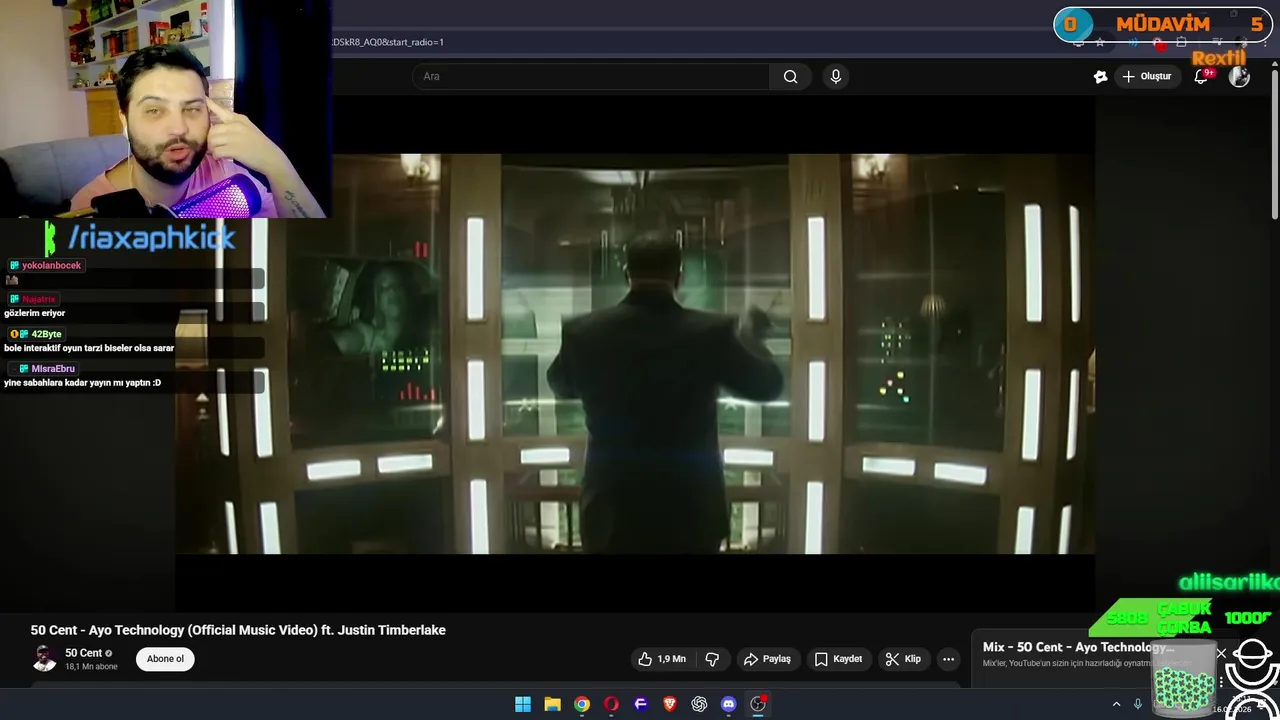Switch to Google Chrome in the taskbar
The image size is (1280, 720).
coord(582,704)
